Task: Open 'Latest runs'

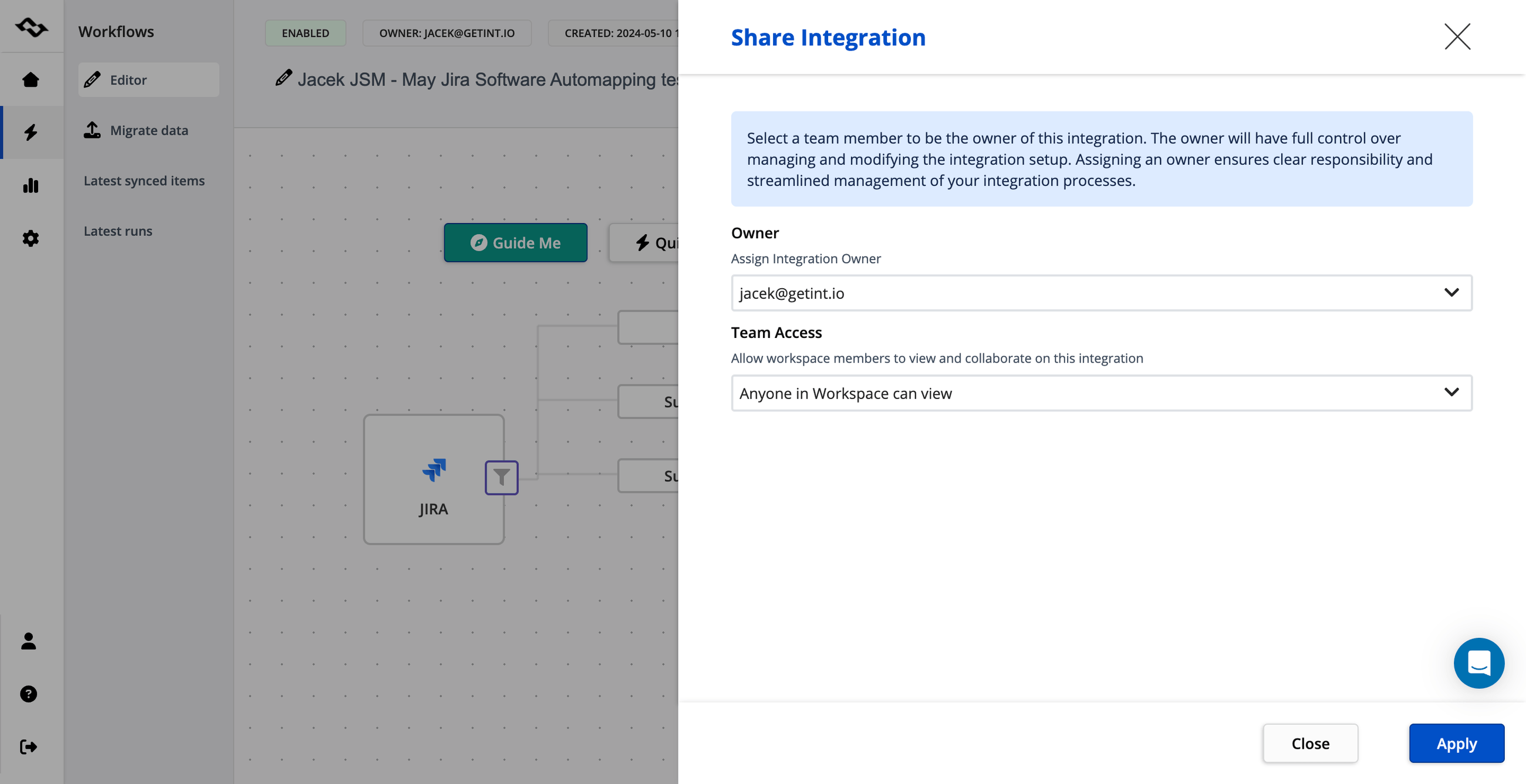Action: (118, 231)
